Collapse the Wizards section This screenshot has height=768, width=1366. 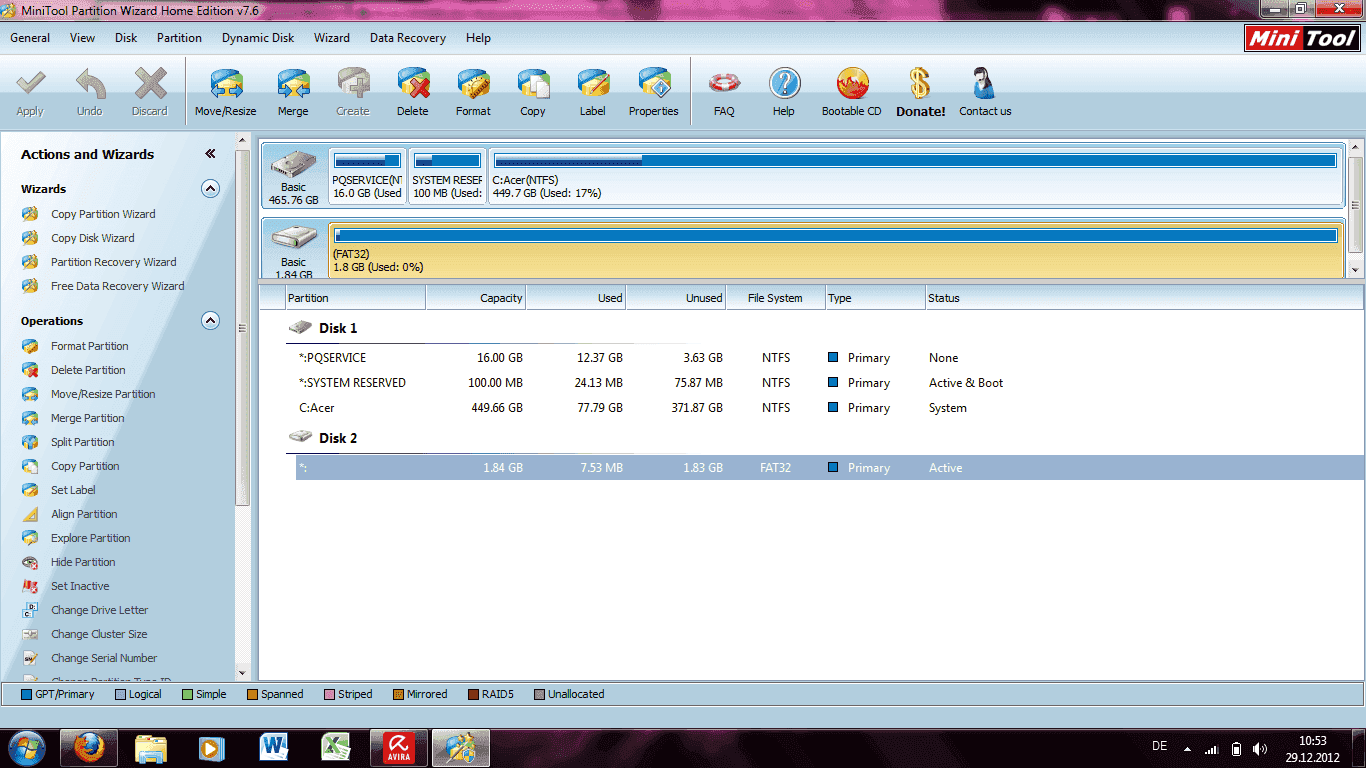210,188
